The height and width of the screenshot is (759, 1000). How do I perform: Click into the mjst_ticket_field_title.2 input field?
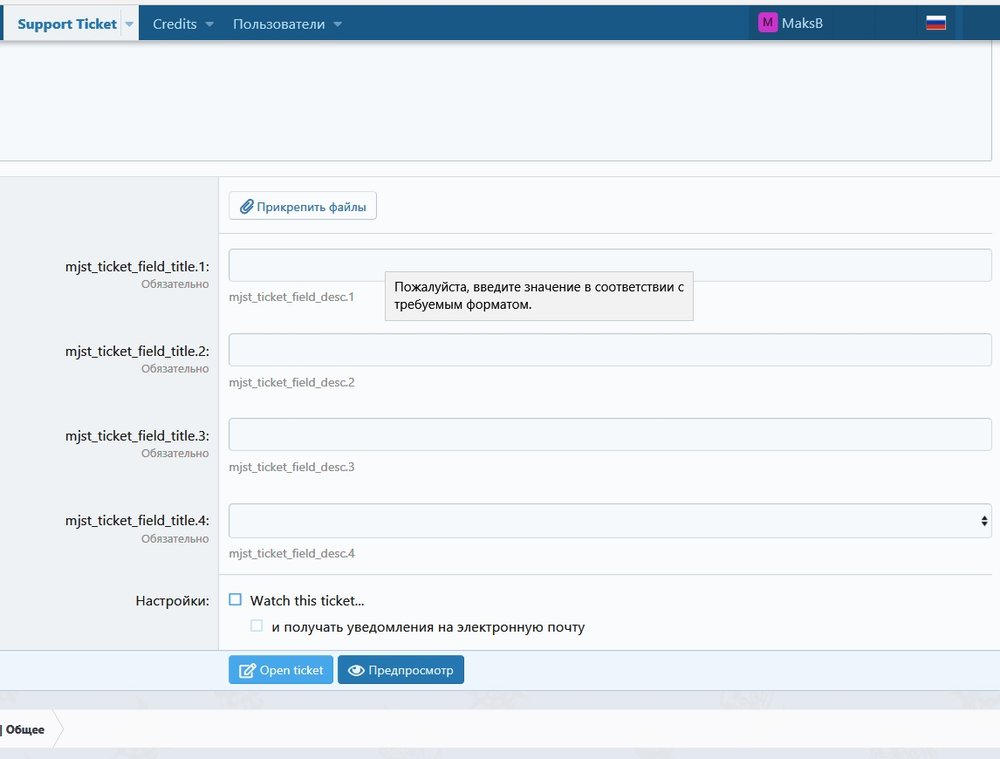coord(610,350)
